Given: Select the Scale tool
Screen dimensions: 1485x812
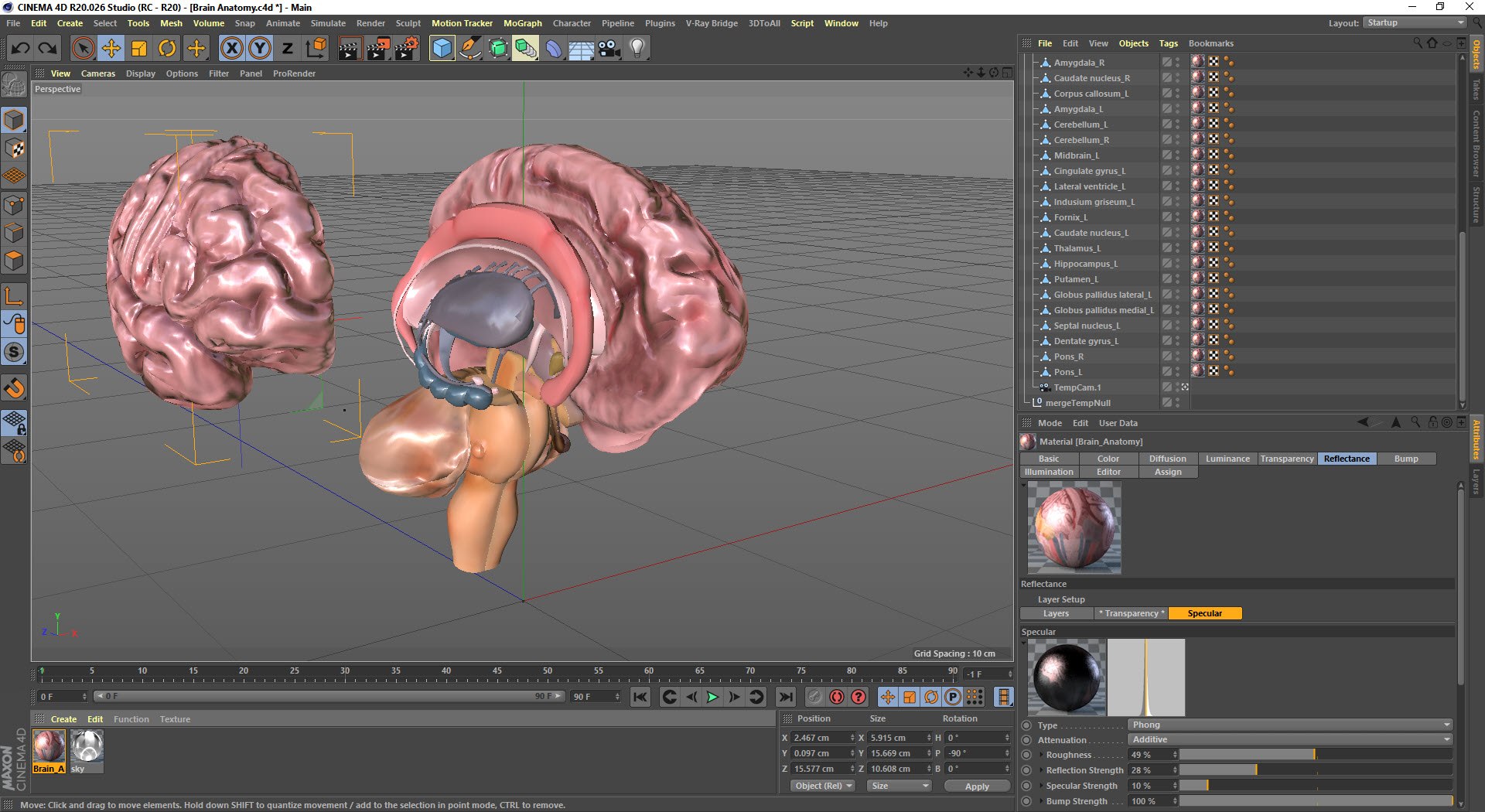Looking at the screenshot, I should pos(139,49).
